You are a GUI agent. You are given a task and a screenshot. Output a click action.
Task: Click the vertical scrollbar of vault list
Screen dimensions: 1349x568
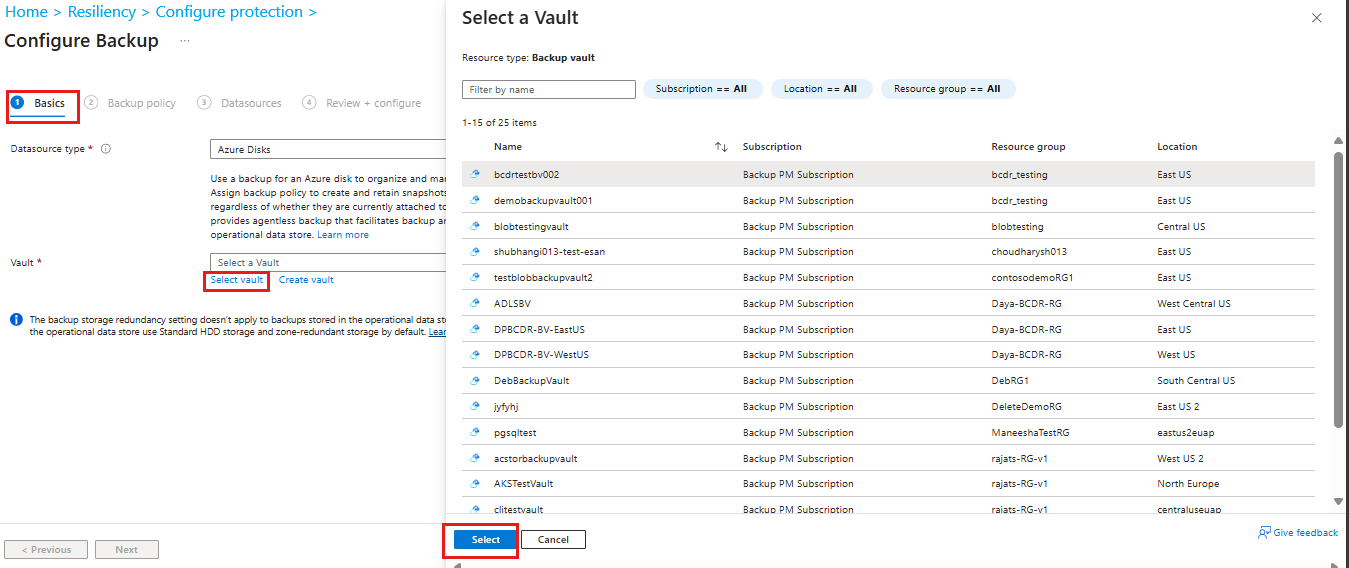tap(1339, 290)
